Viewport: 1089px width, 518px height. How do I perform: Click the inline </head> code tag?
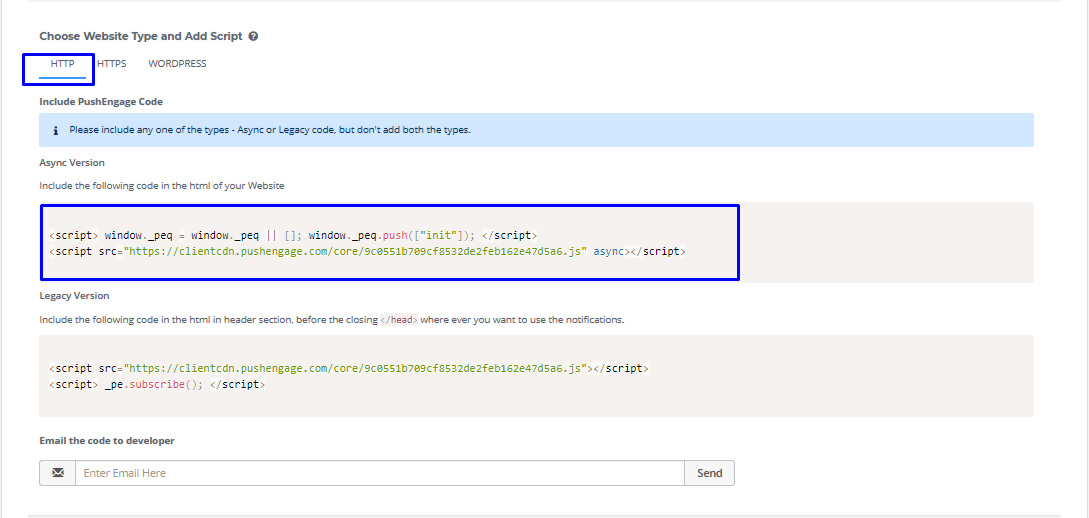(x=399, y=321)
